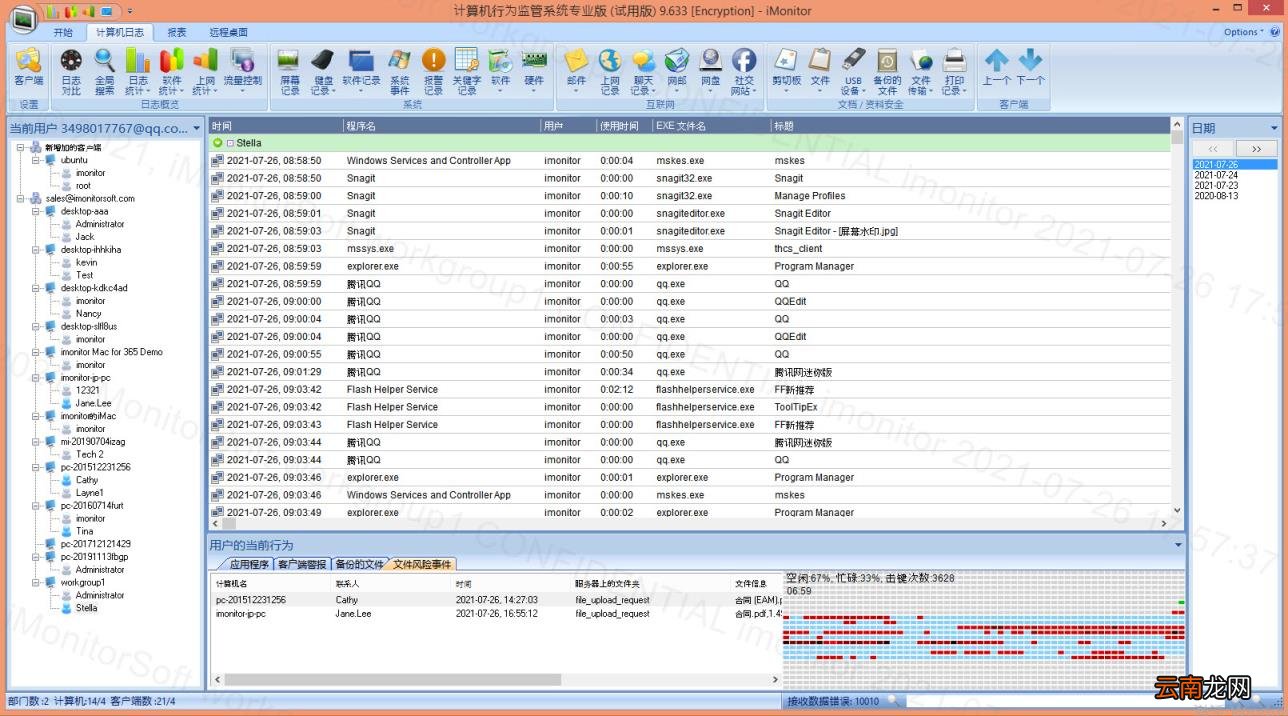Click the >> next date button
1288x716 pixels.
(x=1257, y=148)
